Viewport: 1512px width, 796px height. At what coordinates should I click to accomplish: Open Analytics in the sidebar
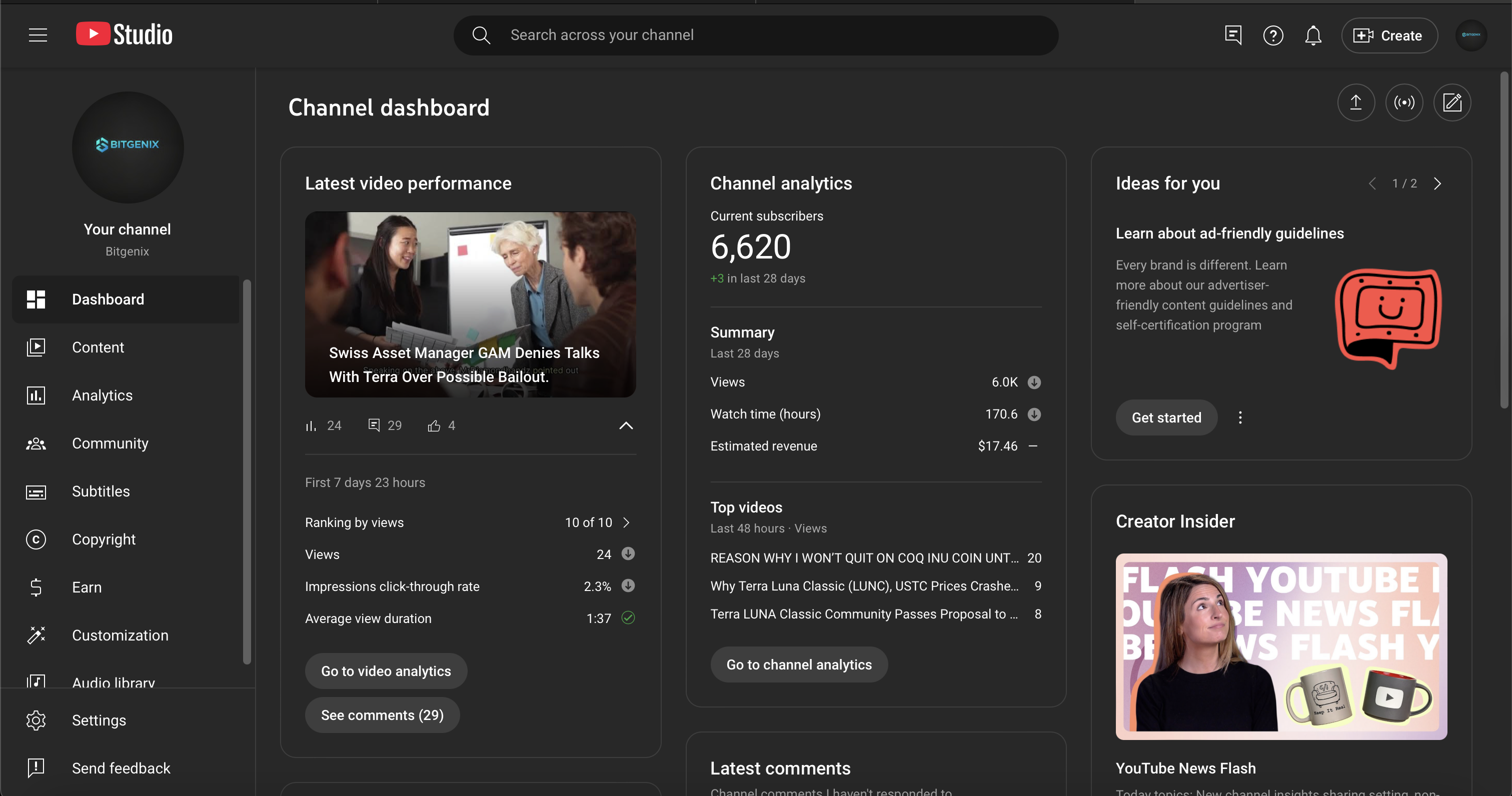point(126,395)
